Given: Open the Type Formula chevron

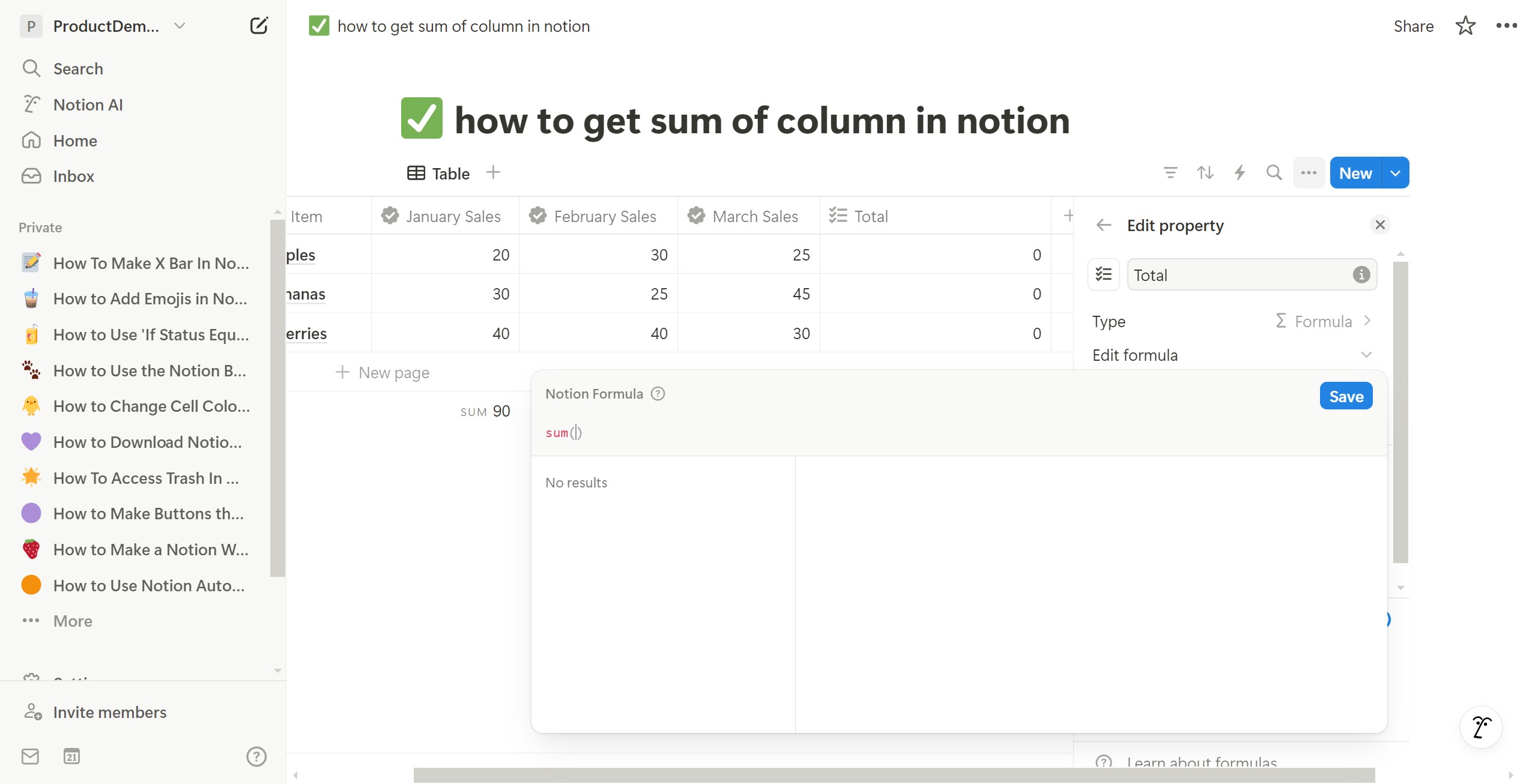Looking at the screenshot, I should coord(1367,321).
